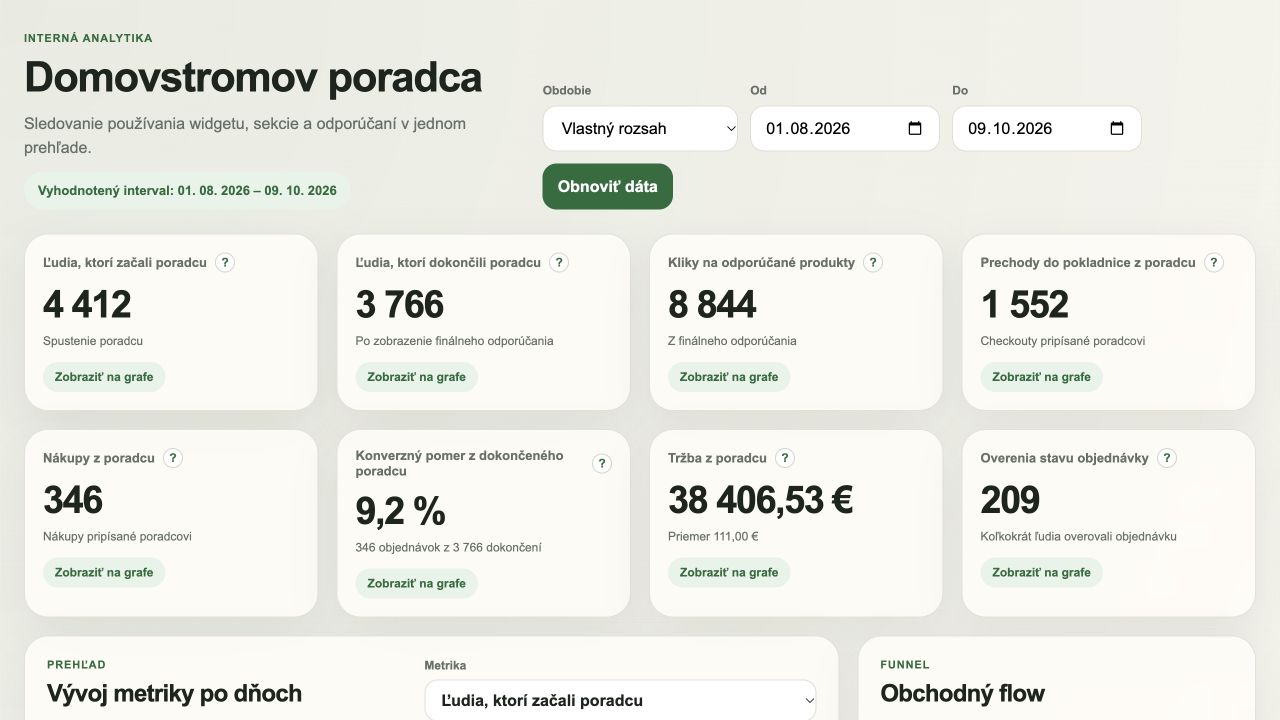Image resolution: width=1280 pixels, height=720 pixels.
Task: Open the Obdobie dropdown showing Vlastný rozsah
Action: [640, 128]
